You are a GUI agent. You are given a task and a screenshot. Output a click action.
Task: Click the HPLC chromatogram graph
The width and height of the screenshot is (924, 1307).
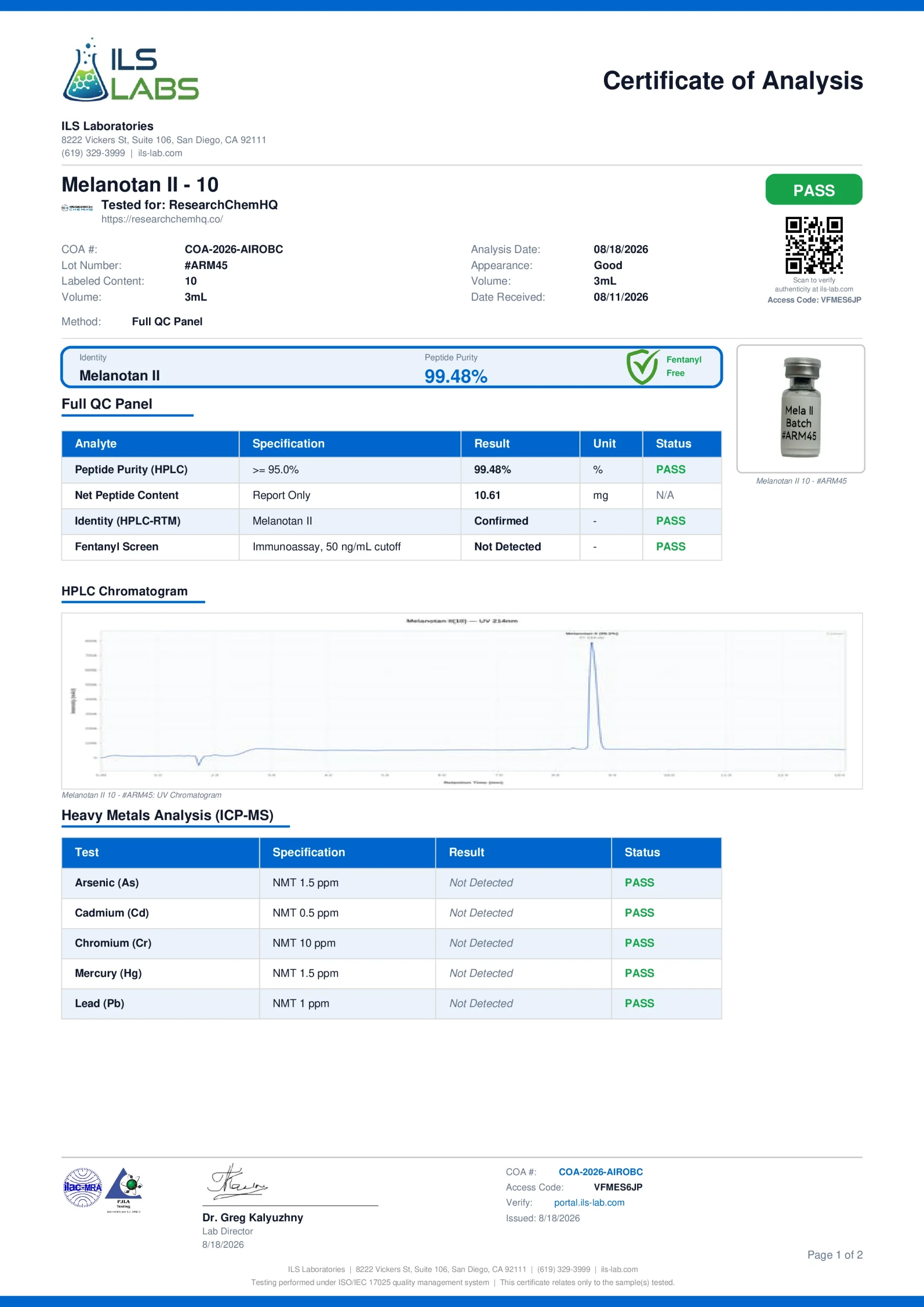point(461,701)
